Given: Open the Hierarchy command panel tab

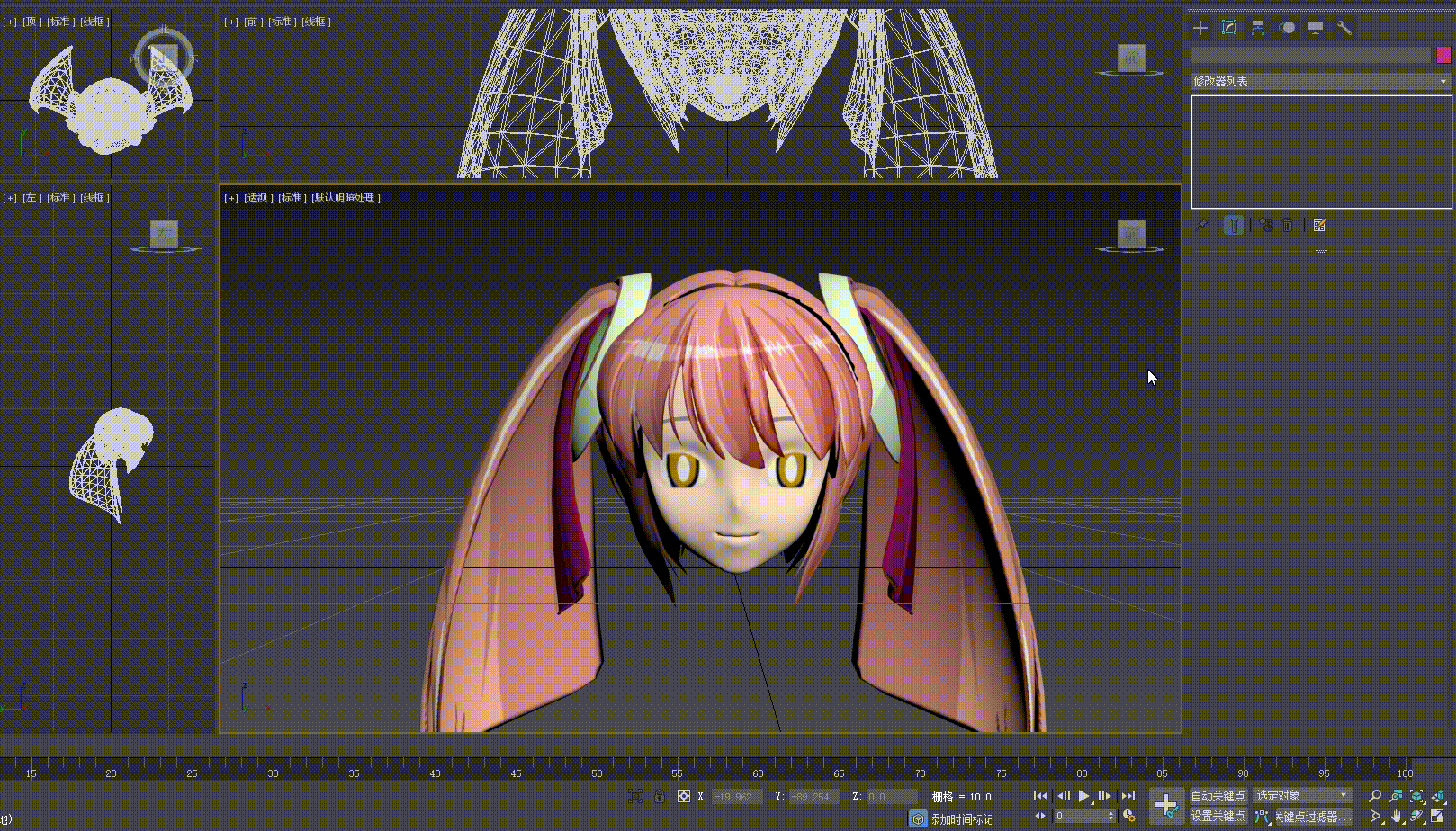Looking at the screenshot, I should [x=1258, y=28].
